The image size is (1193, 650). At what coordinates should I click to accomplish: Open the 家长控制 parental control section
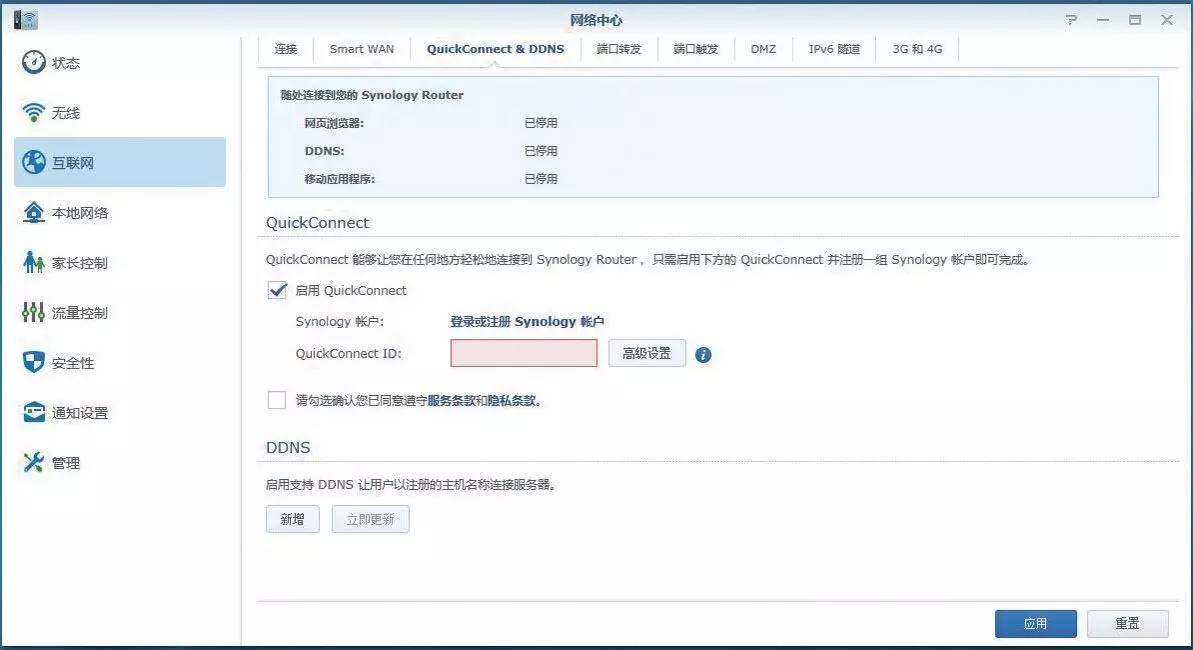[x=119, y=263]
